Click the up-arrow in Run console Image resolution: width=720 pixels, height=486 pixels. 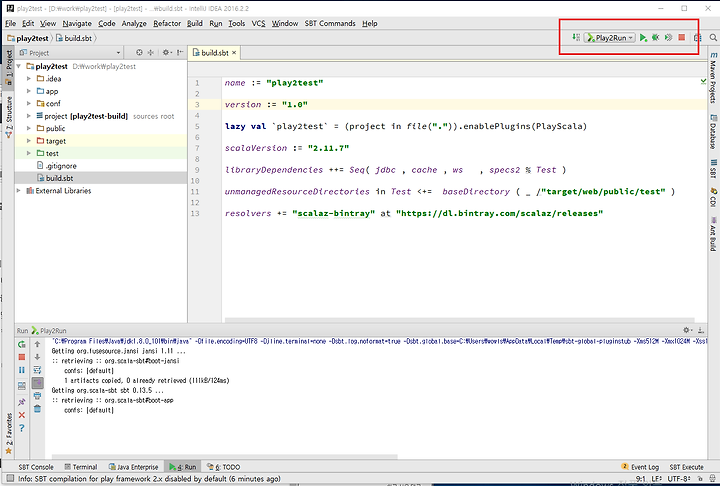38,344
